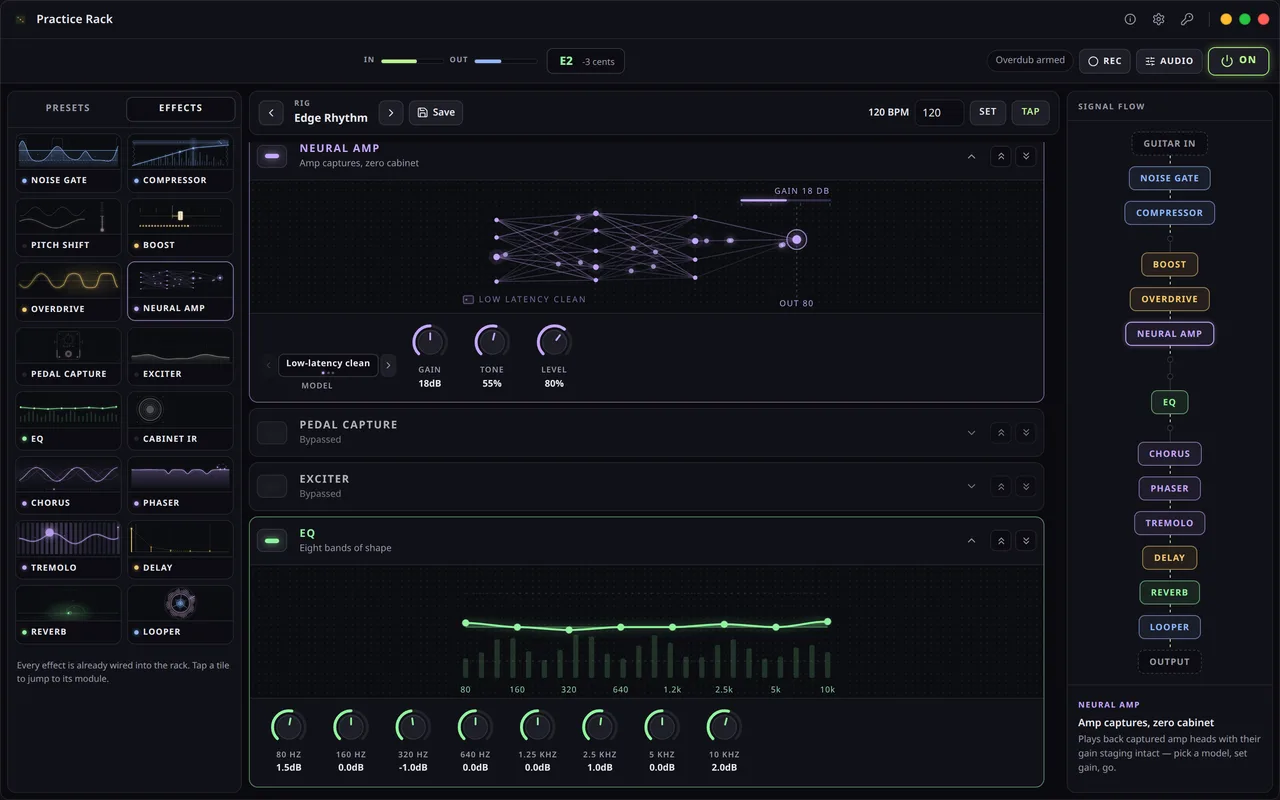Open the Low-latency clean model selector
This screenshot has height=800, width=1280.
(328, 364)
